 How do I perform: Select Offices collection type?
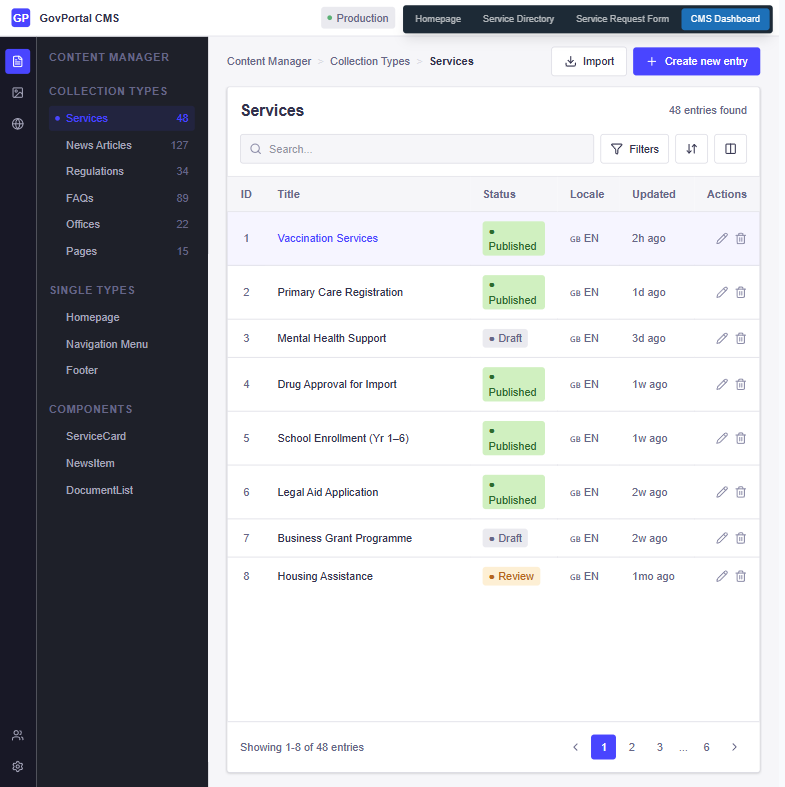pyautogui.click(x=121, y=224)
